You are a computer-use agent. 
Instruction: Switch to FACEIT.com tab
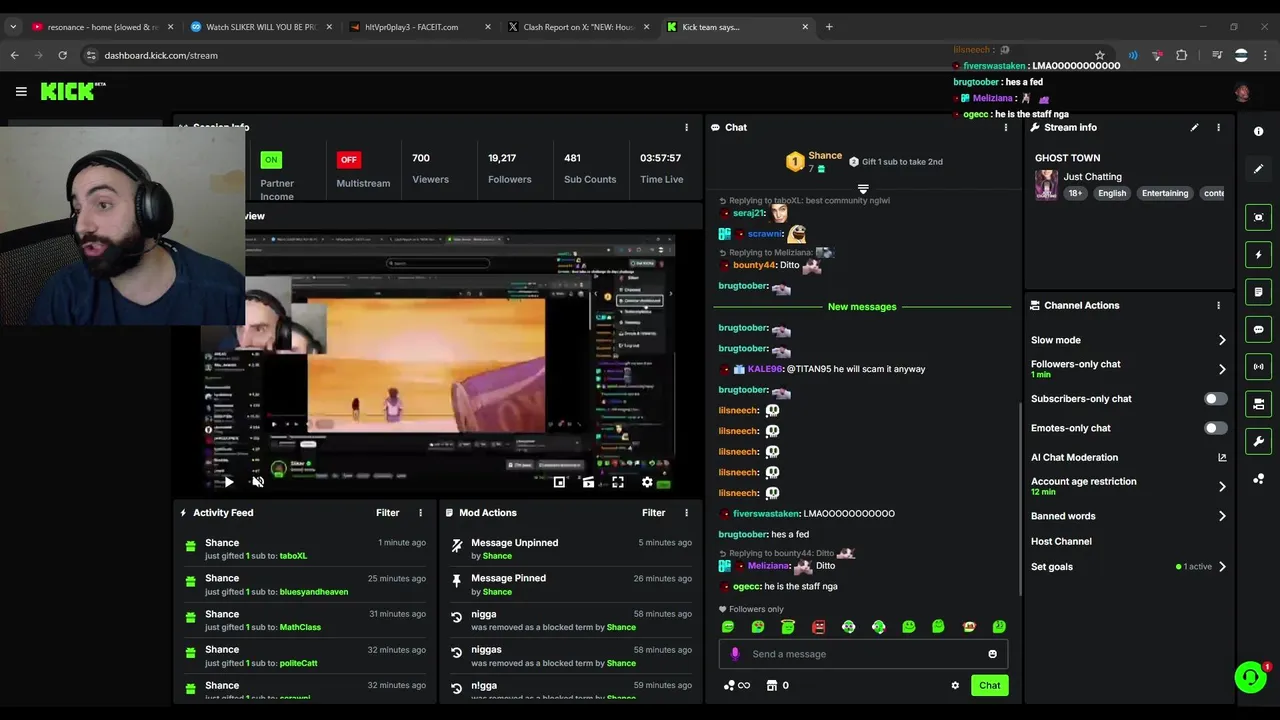418,27
